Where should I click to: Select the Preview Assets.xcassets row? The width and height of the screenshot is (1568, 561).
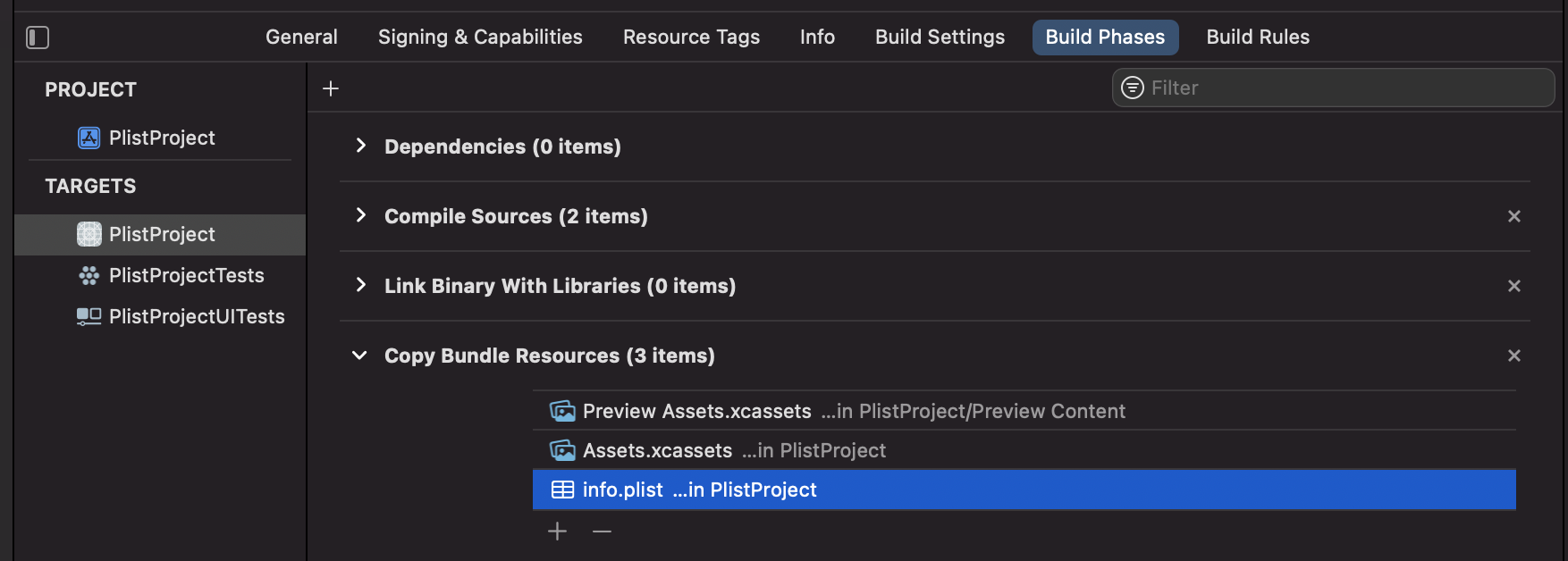click(x=1024, y=411)
